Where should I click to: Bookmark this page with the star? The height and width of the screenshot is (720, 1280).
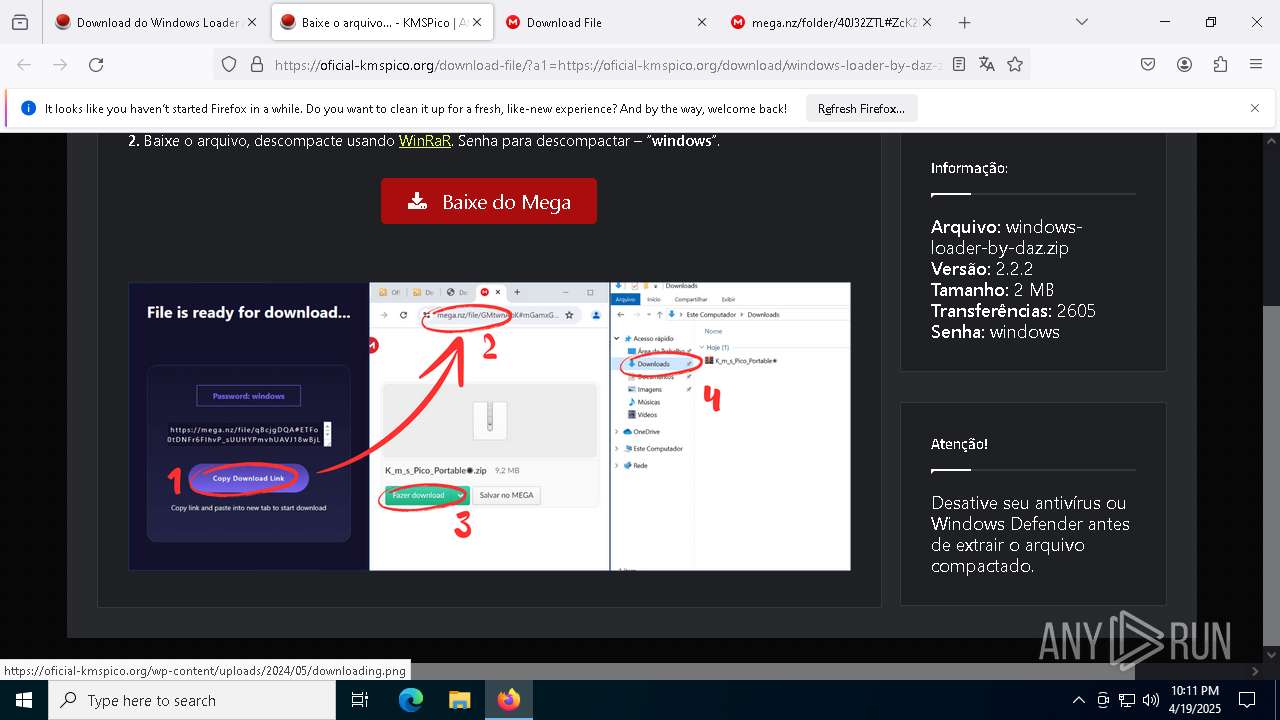click(1015, 64)
